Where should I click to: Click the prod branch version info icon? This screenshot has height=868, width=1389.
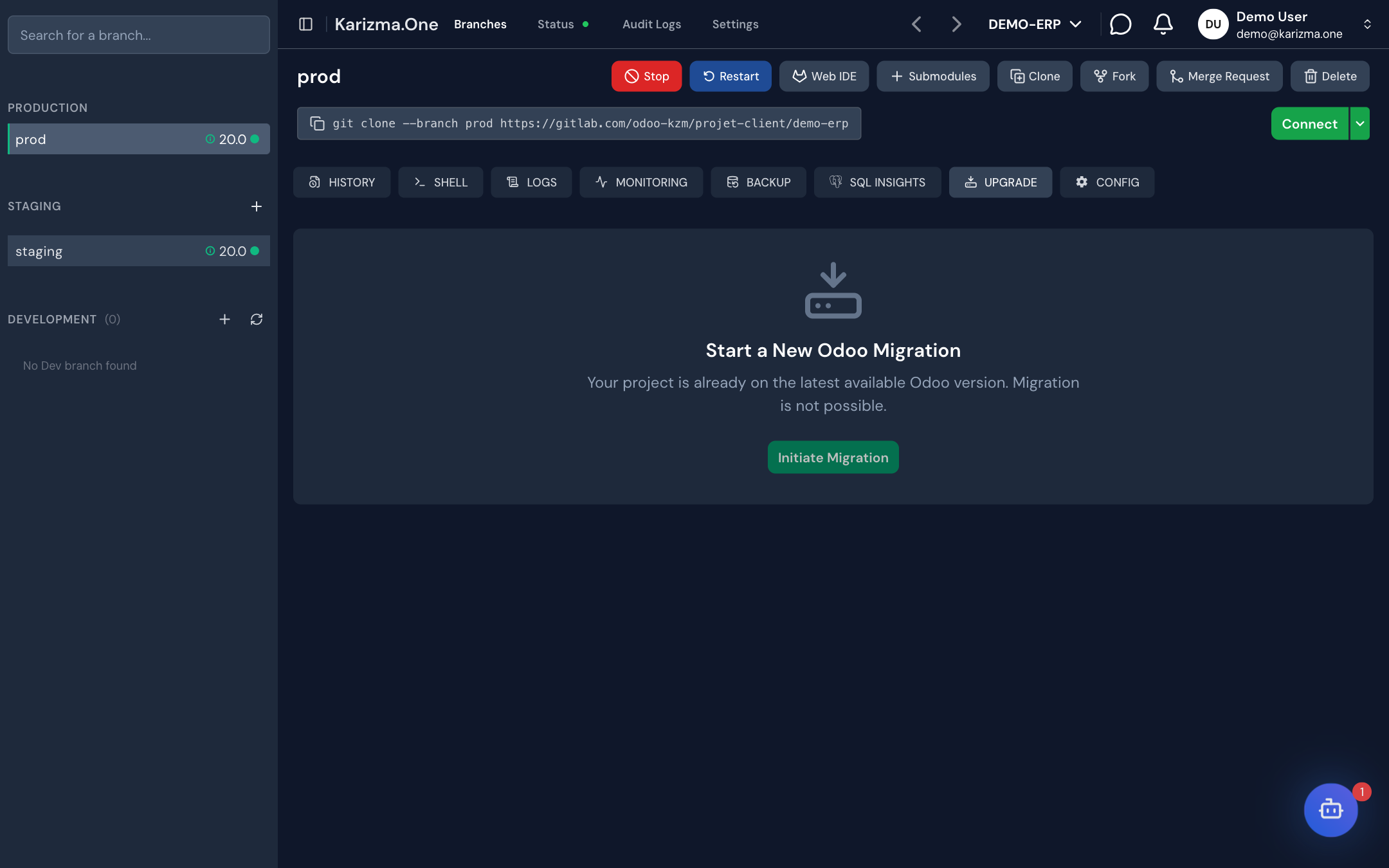[x=210, y=139]
